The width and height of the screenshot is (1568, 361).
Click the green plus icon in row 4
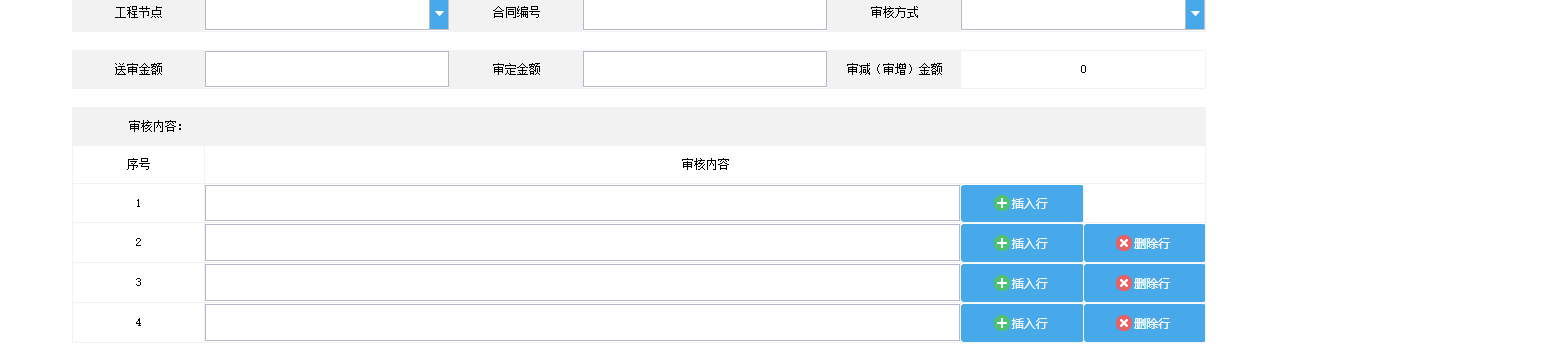(1001, 323)
